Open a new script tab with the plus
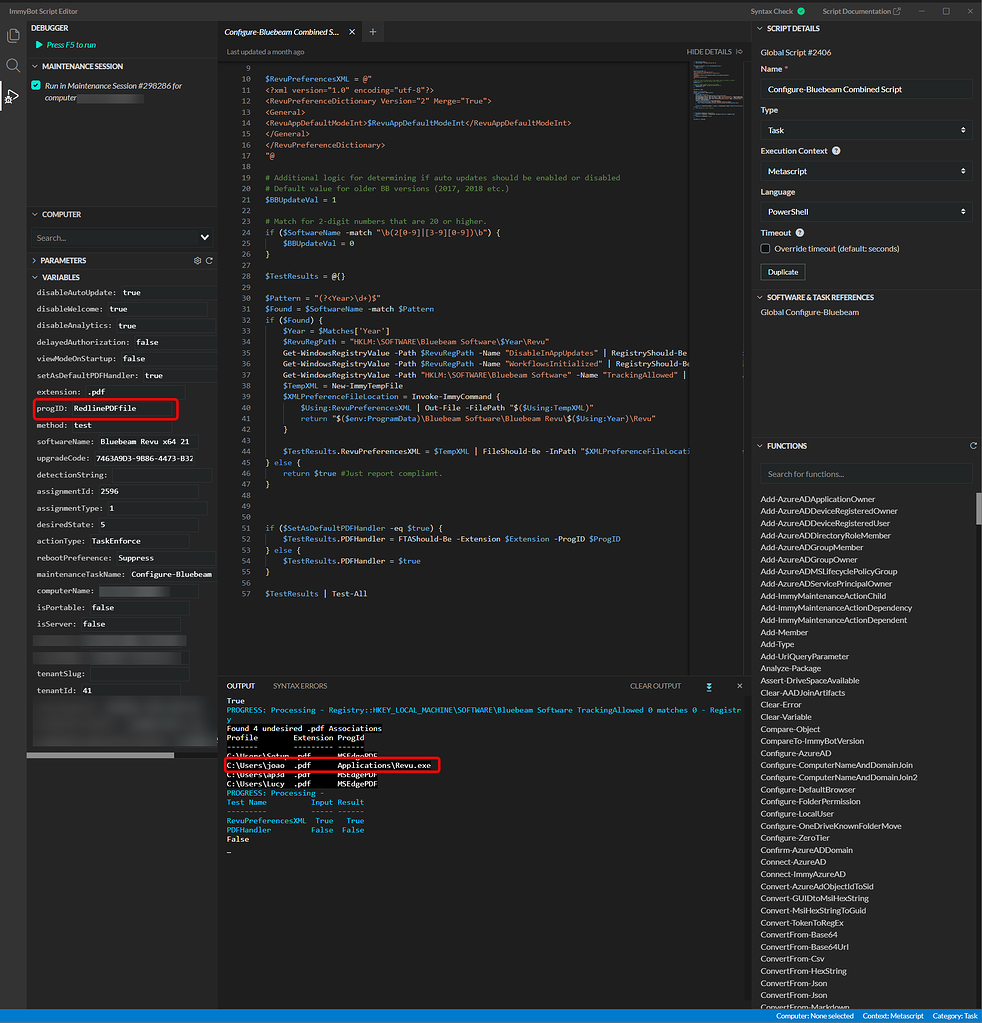The width and height of the screenshot is (982, 1023). point(373,31)
